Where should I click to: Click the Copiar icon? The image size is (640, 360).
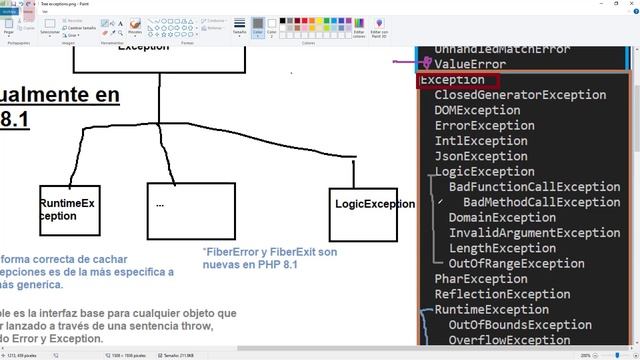click(x=27, y=28)
